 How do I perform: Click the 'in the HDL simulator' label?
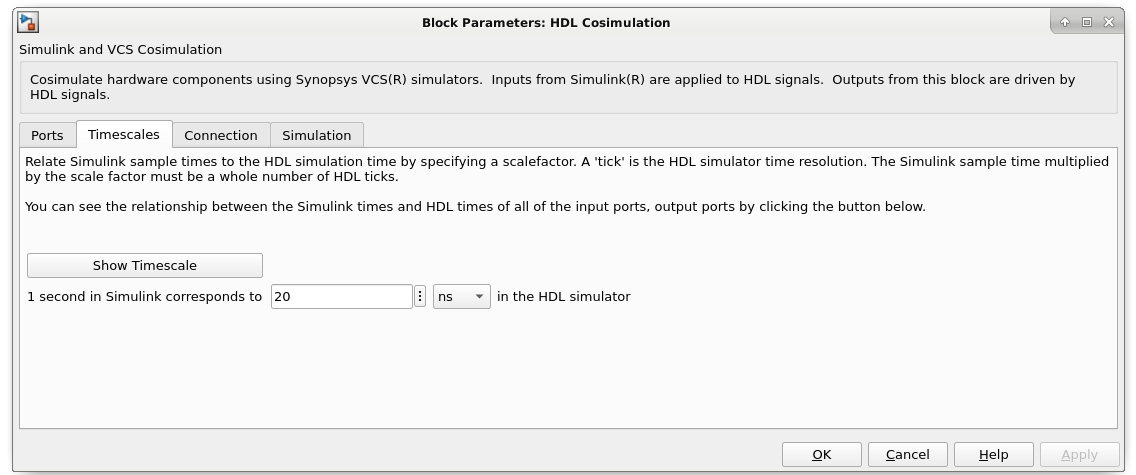[563, 297]
